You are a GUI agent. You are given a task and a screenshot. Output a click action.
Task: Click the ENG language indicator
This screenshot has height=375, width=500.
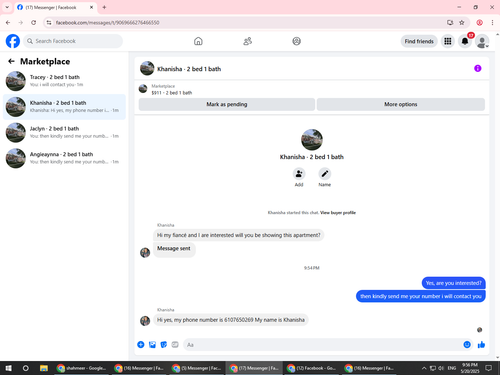pyautogui.click(x=452, y=368)
